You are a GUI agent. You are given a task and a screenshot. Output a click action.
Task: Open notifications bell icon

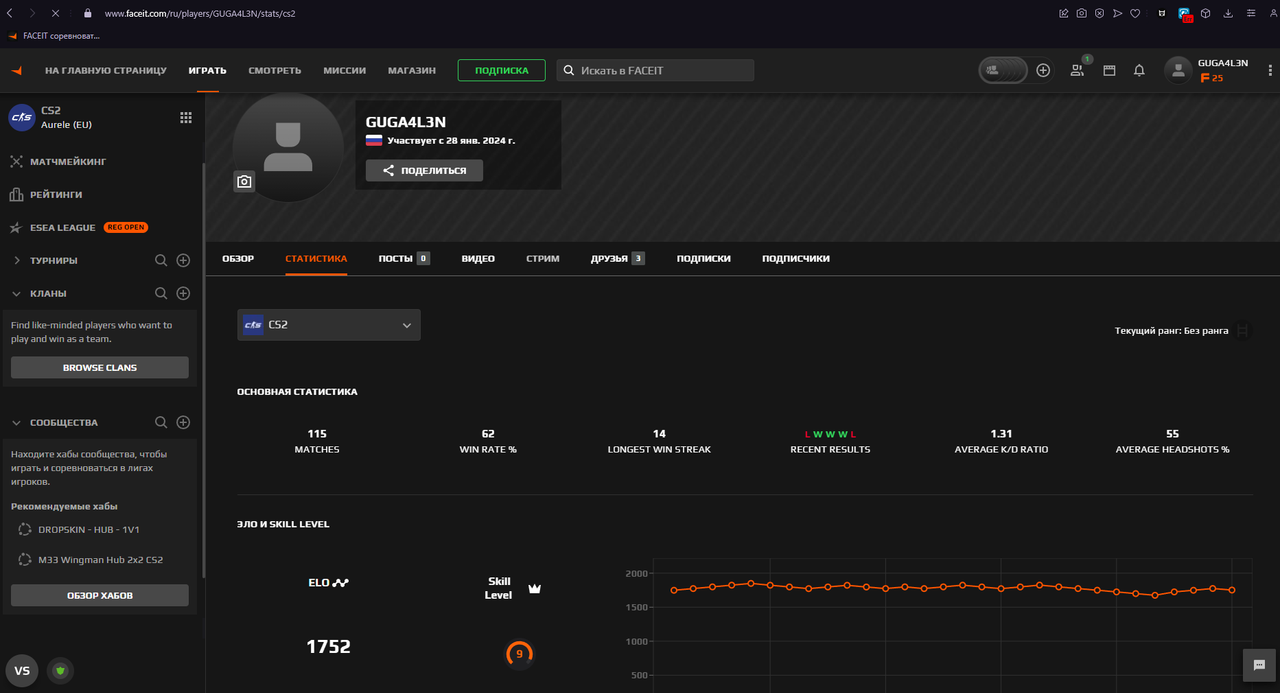click(1139, 70)
